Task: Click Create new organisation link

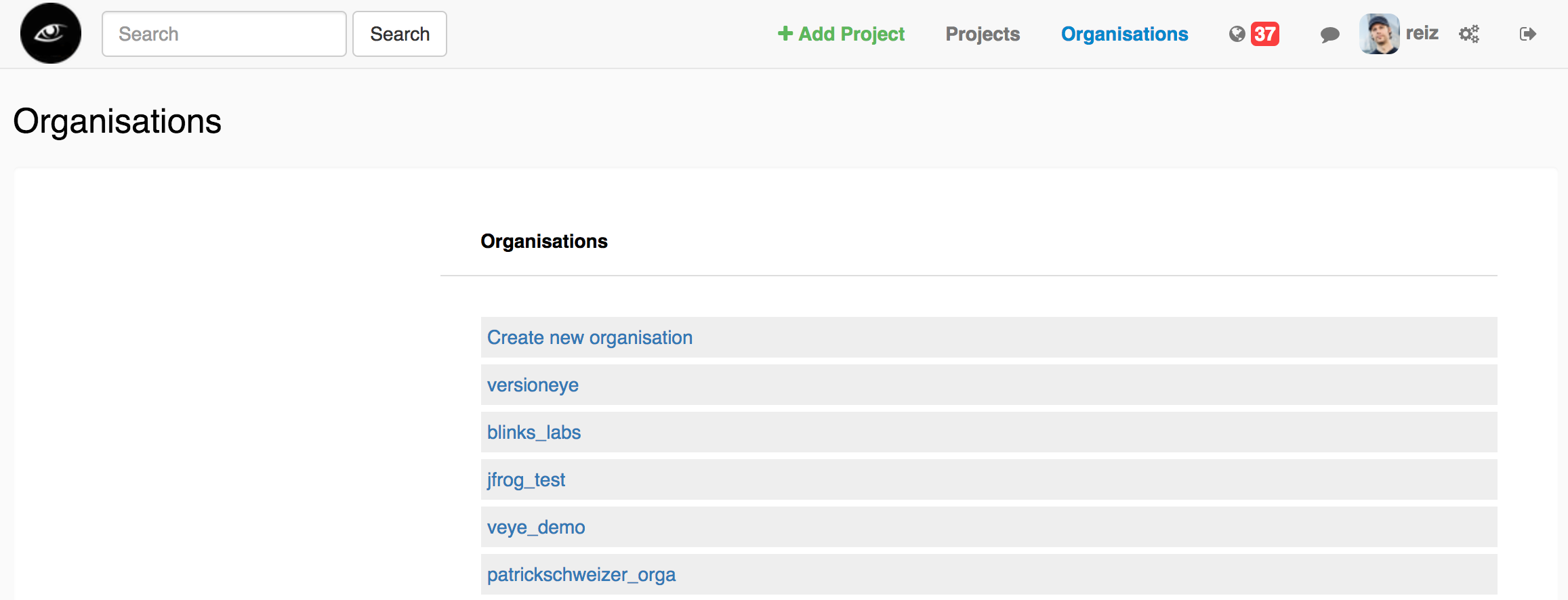Action: (x=590, y=337)
